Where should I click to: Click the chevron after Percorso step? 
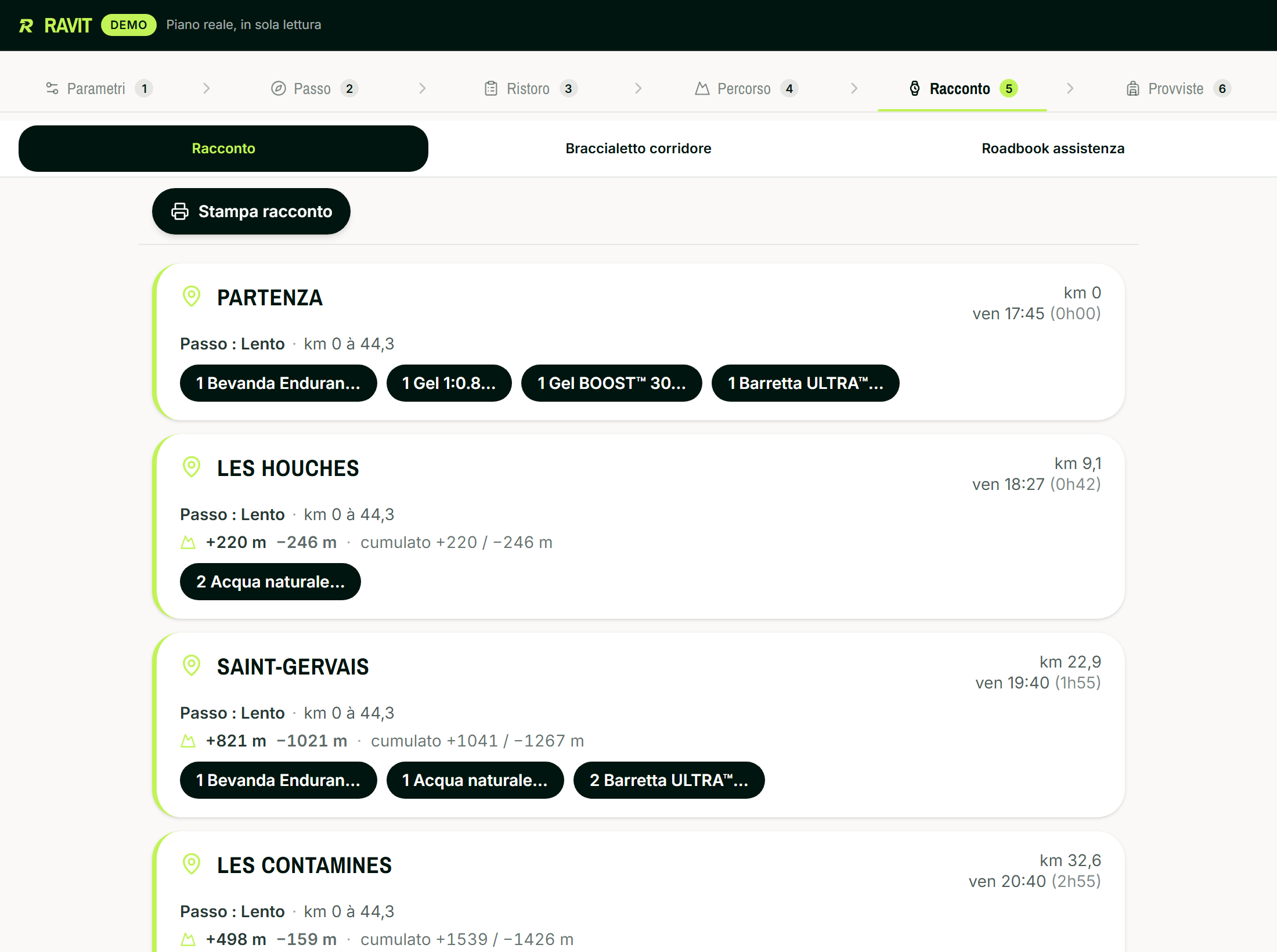pos(854,88)
